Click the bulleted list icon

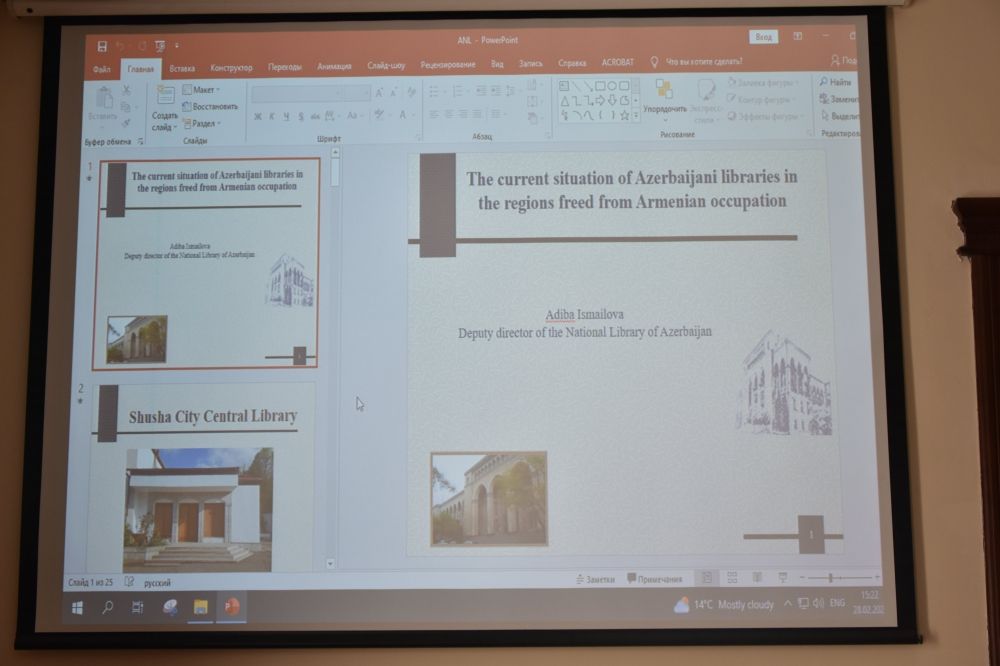[434, 92]
